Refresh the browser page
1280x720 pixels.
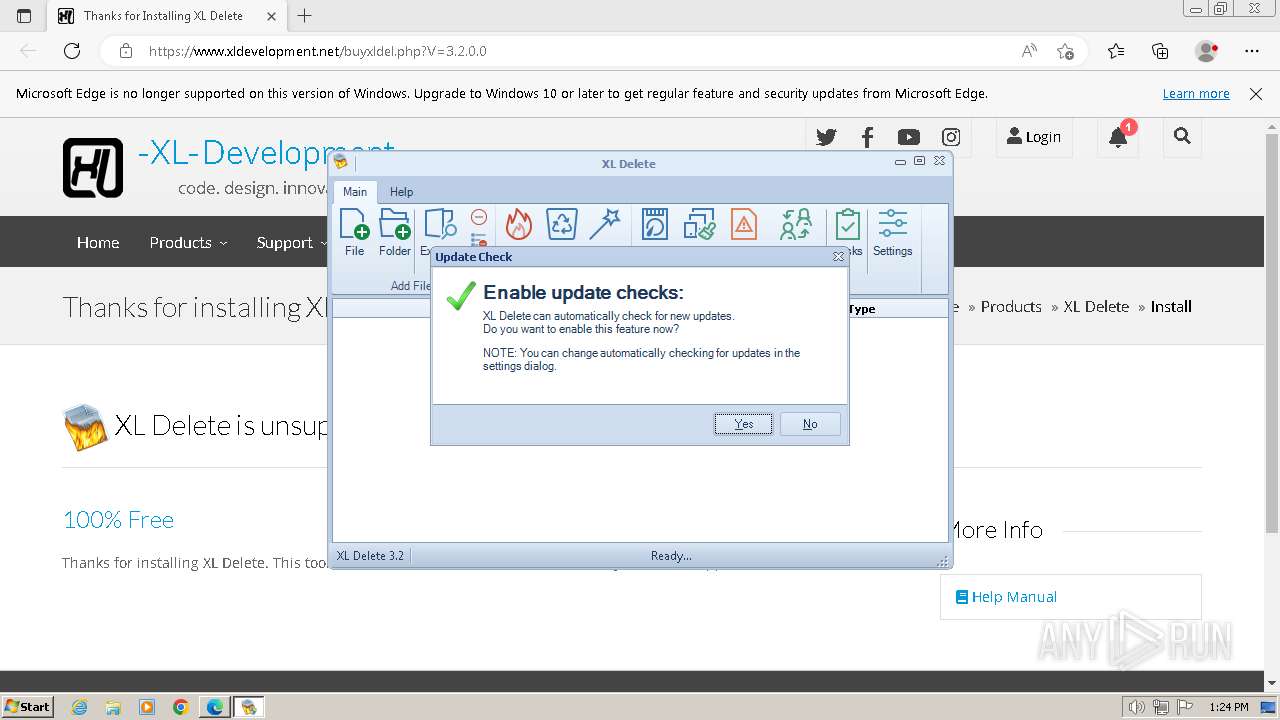coord(72,51)
